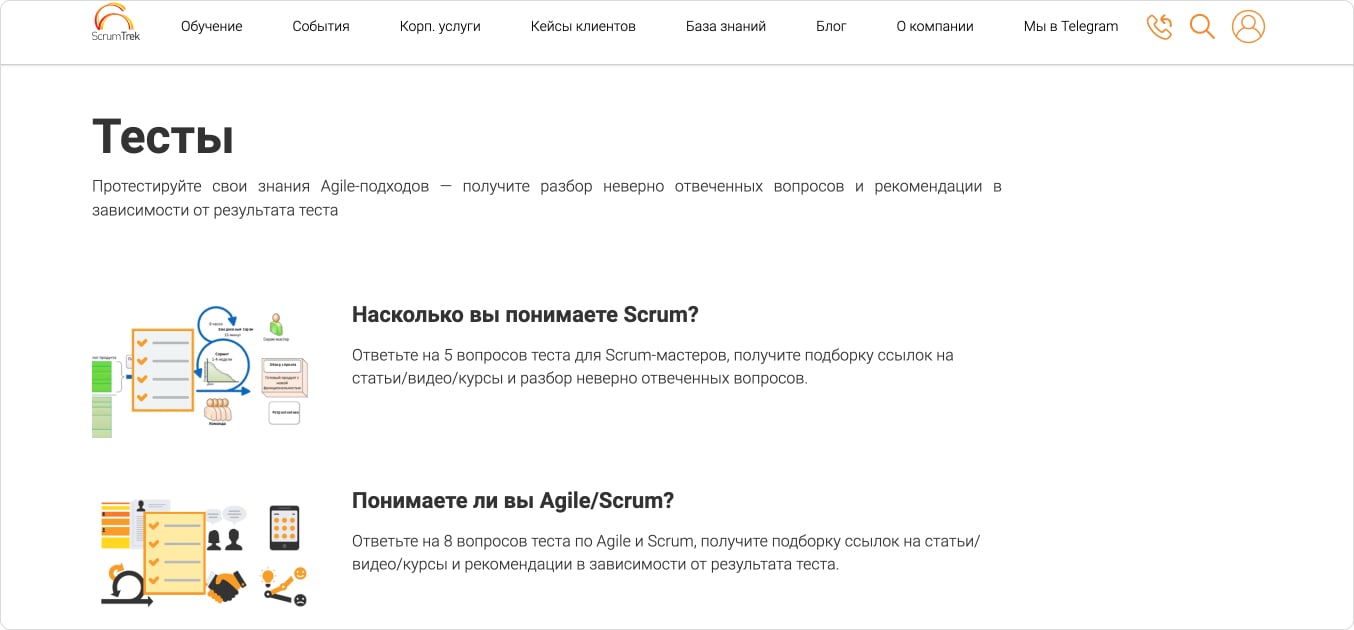
Task: Open the user profile icon
Action: 1248,26
